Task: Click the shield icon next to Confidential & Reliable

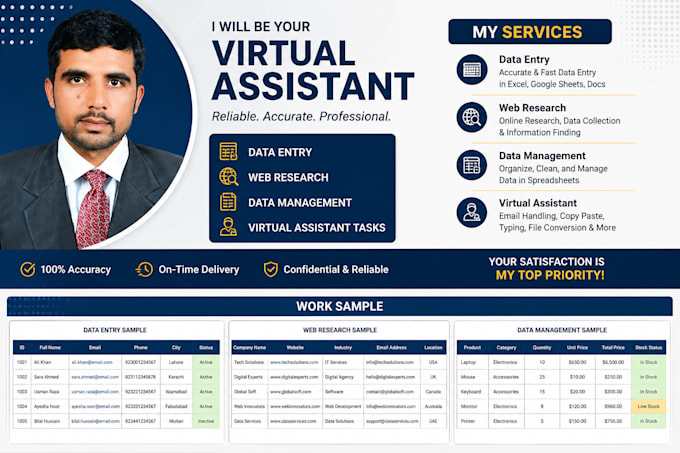Action: [x=271, y=269]
